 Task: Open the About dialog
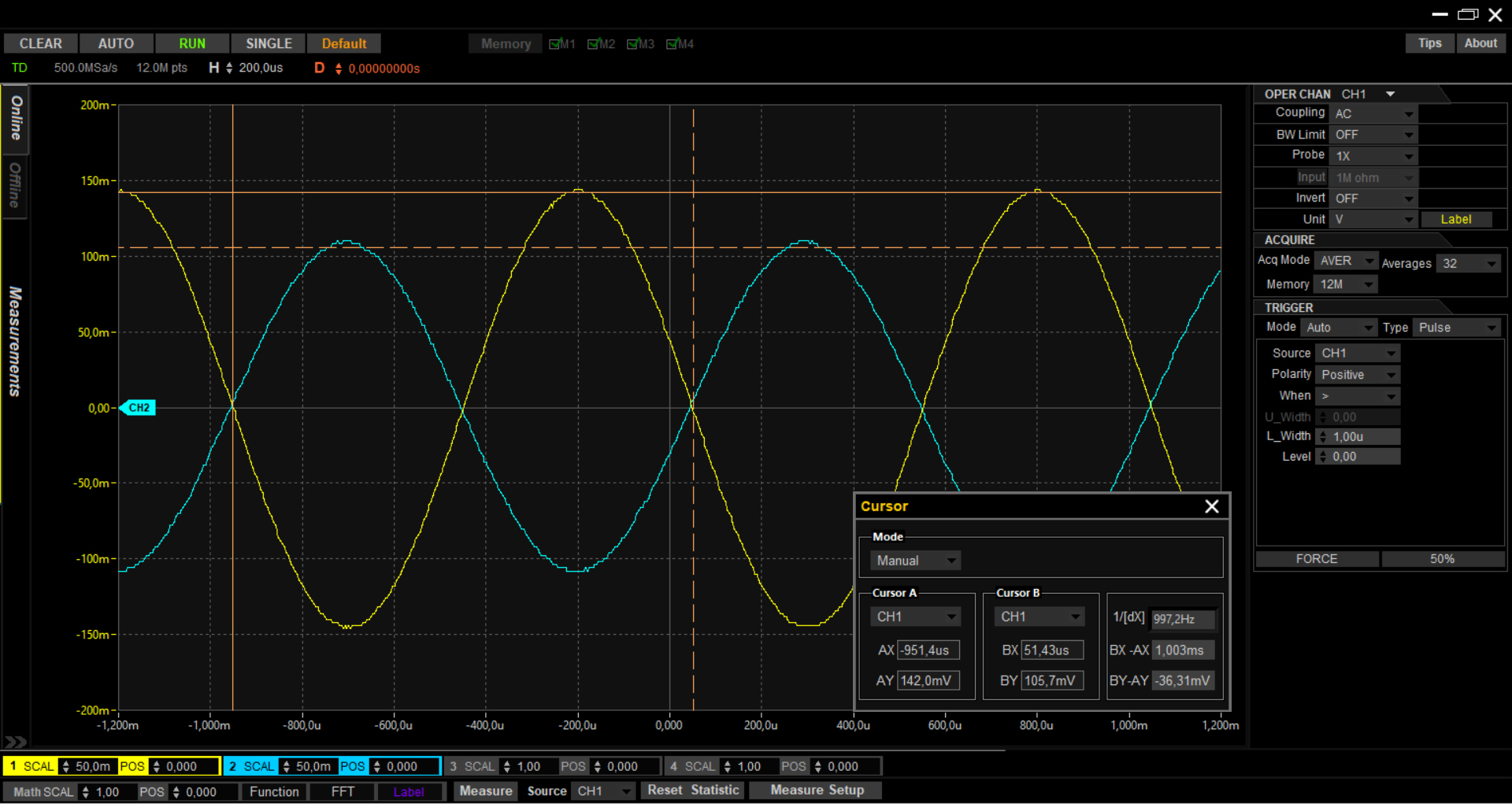click(1480, 43)
